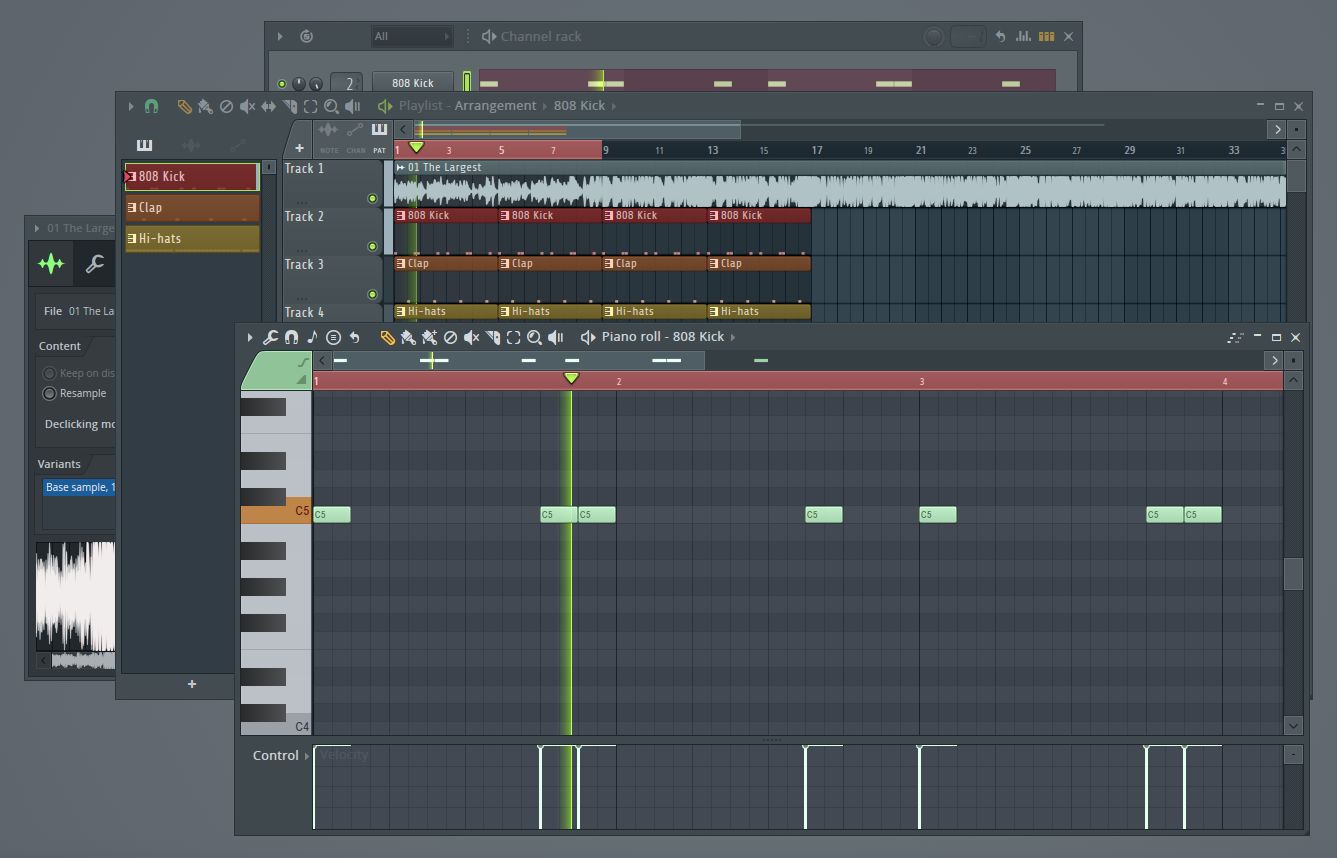Viewport: 1337px width, 858px height.
Task: Activate the Slice tool in the Playlist toolbar
Action: [289, 106]
